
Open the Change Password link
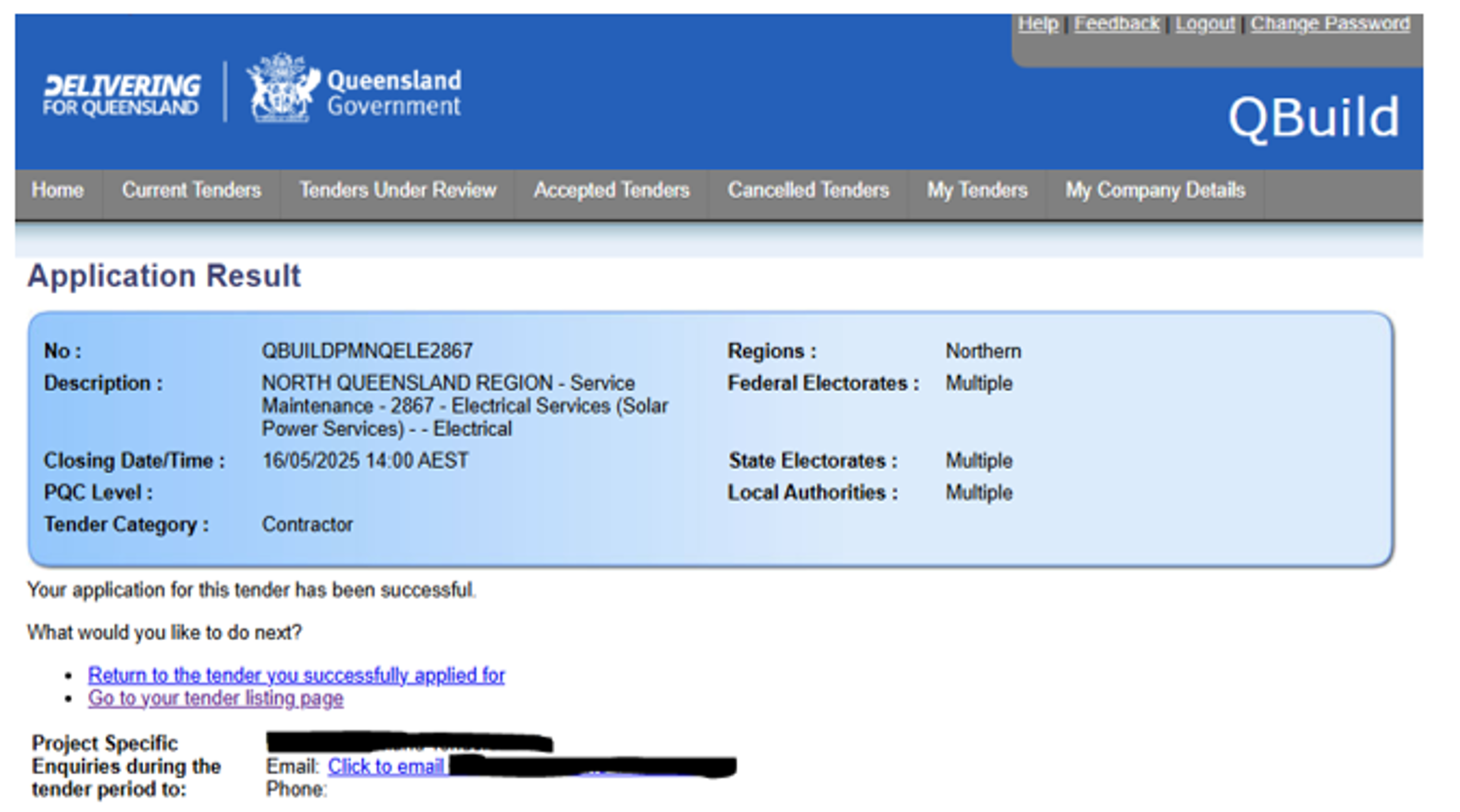[1330, 24]
